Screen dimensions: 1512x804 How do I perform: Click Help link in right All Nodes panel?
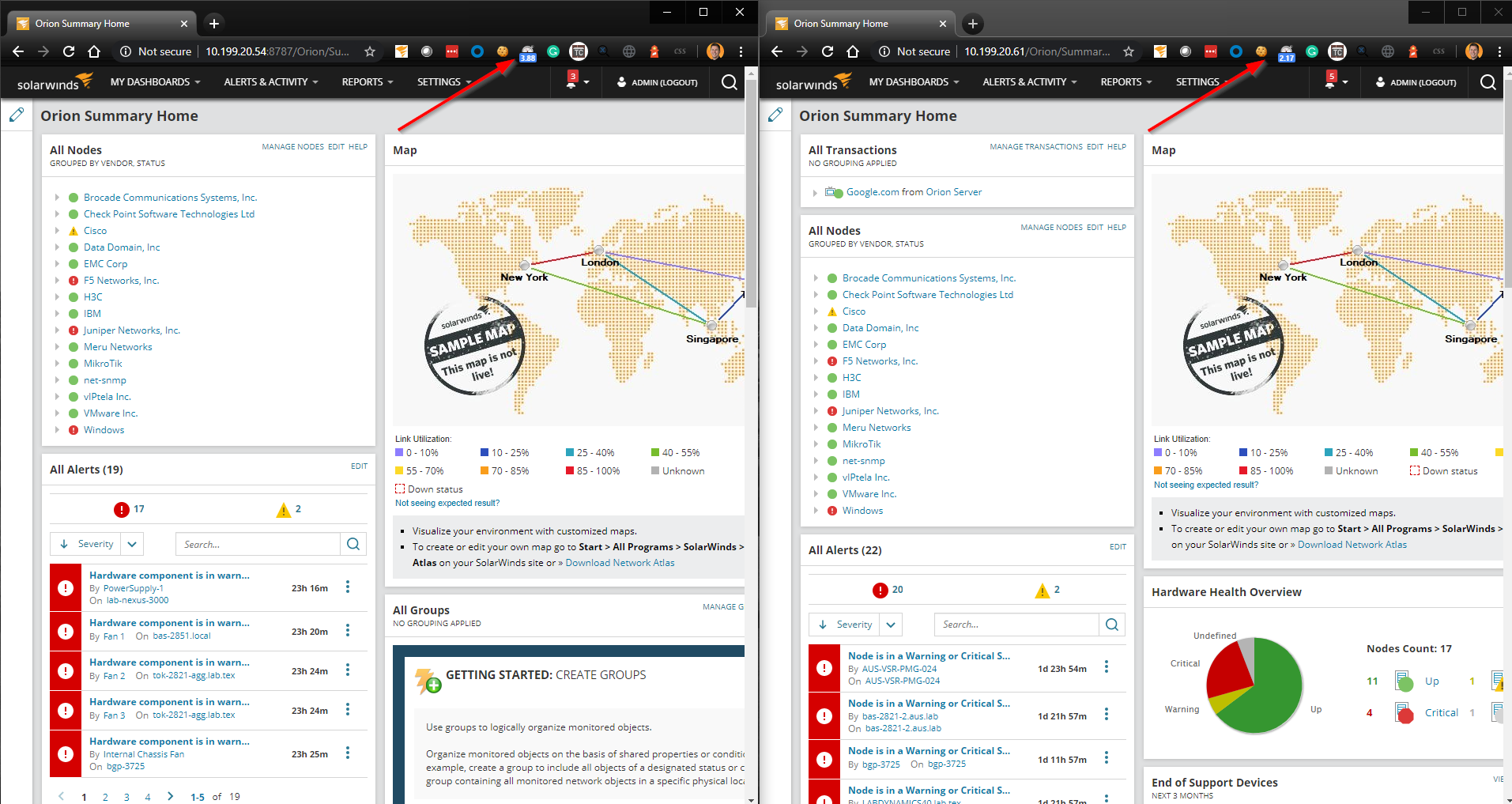click(1117, 228)
